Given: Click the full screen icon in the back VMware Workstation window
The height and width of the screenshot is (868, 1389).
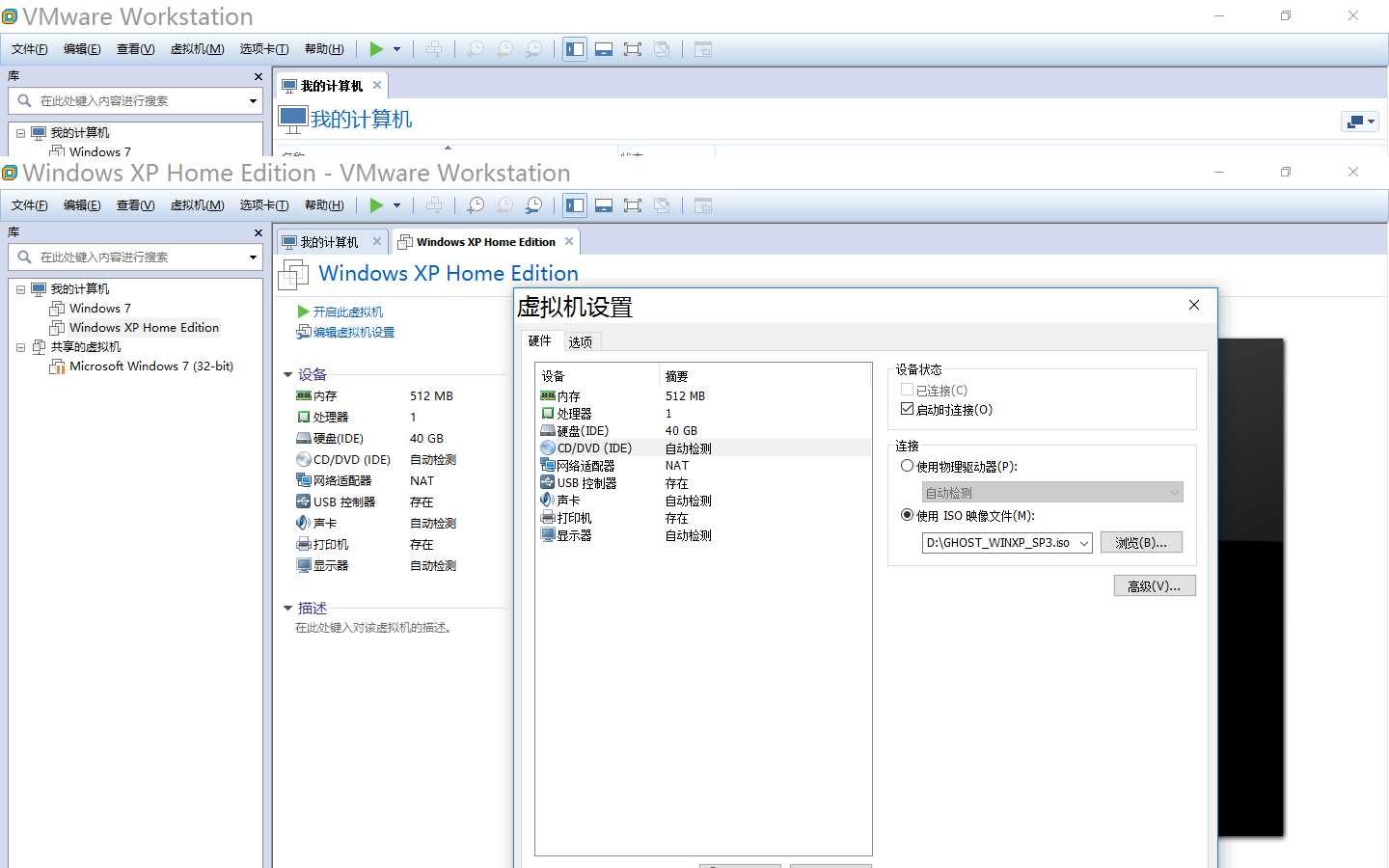Looking at the screenshot, I should click(x=633, y=49).
